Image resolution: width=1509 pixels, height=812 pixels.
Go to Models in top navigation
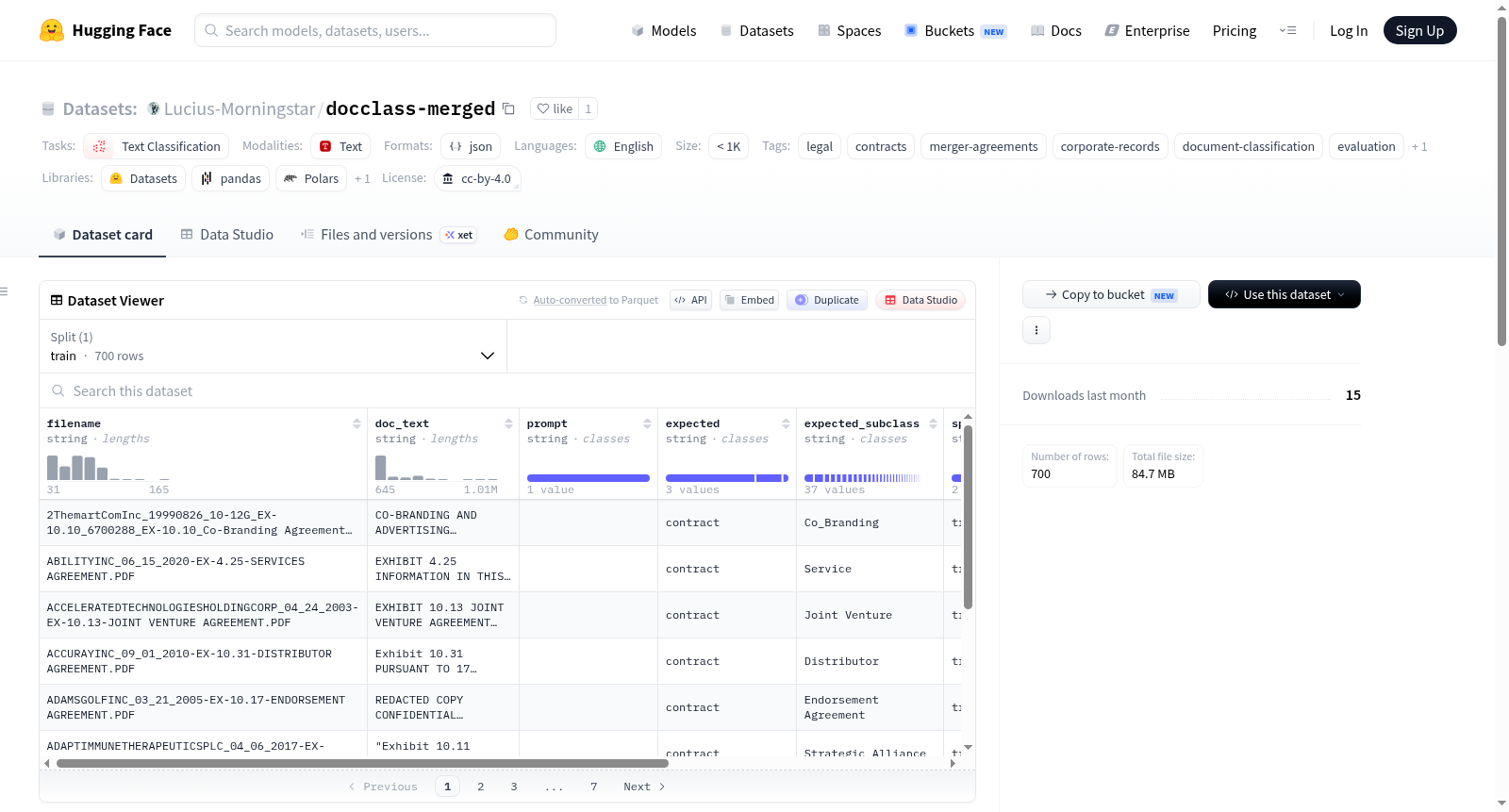(664, 30)
